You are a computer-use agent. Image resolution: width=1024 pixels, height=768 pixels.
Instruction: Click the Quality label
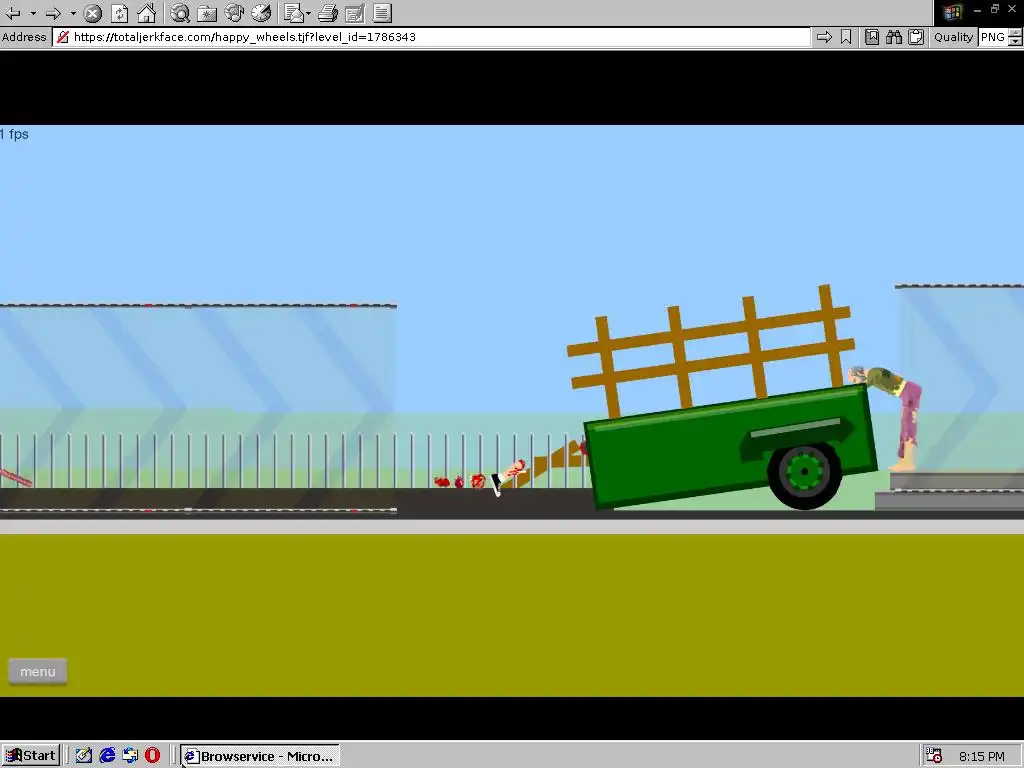click(x=953, y=37)
